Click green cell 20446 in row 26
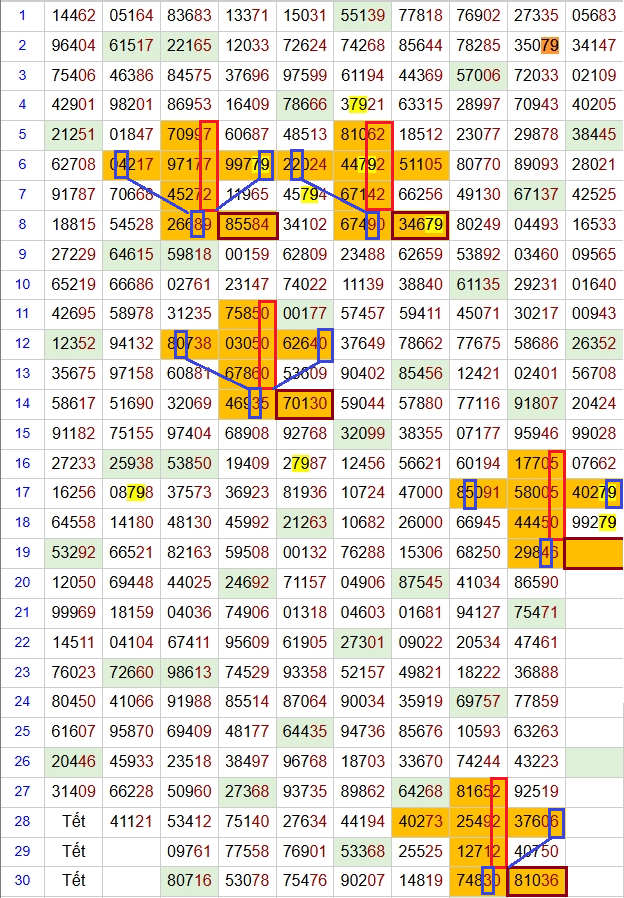 click(74, 762)
